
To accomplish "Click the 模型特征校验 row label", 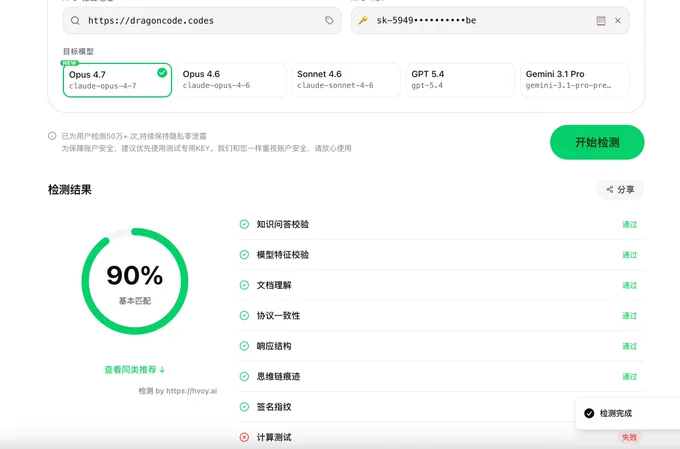I will click(283, 255).
